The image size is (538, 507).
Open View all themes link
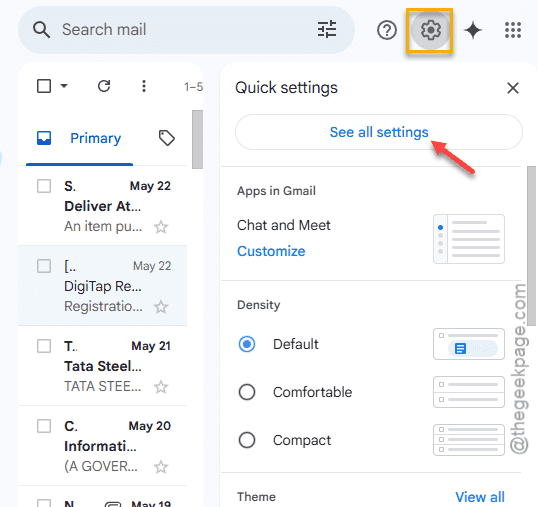click(x=480, y=497)
